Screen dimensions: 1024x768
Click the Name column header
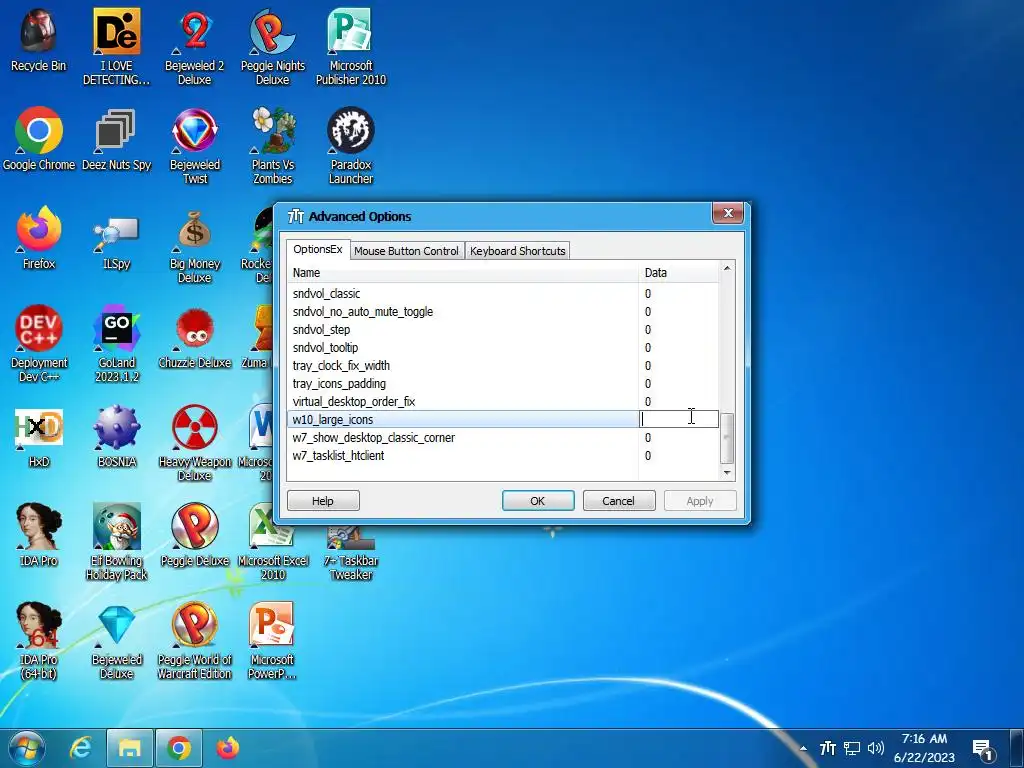pyautogui.click(x=462, y=273)
